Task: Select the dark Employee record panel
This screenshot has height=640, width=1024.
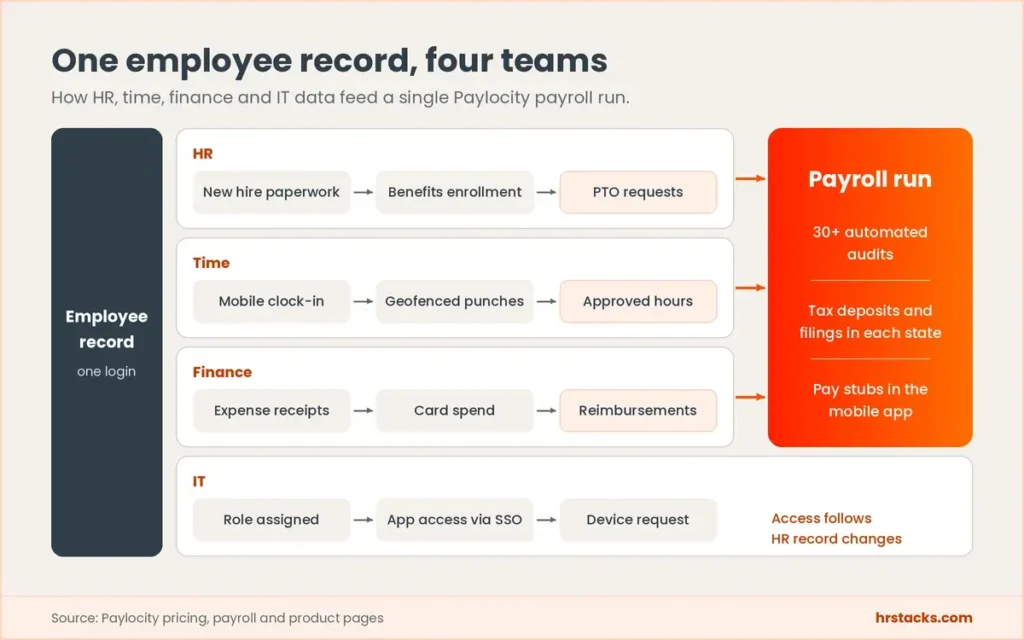Action: point(107,342)
